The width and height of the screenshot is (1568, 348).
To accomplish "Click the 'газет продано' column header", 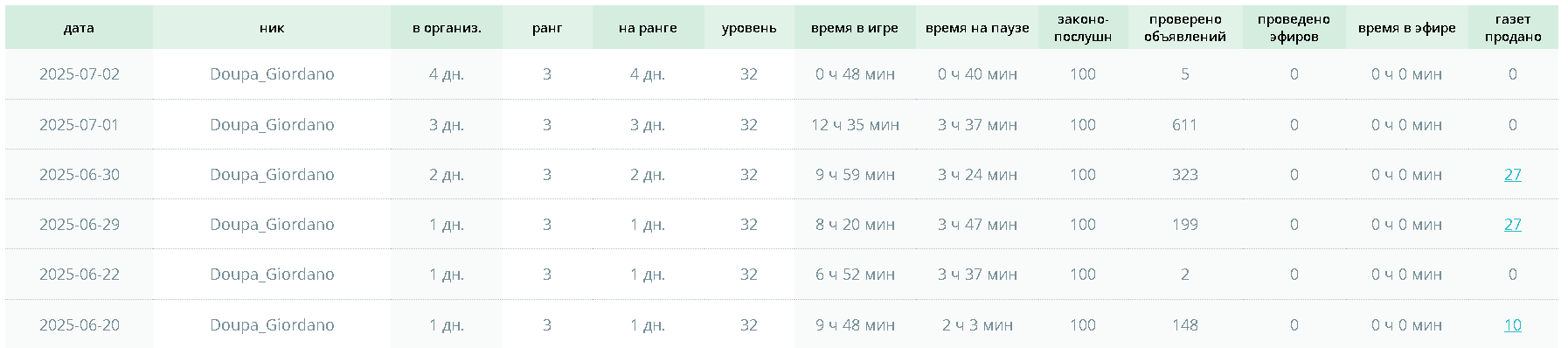I will pos(1513,28).
